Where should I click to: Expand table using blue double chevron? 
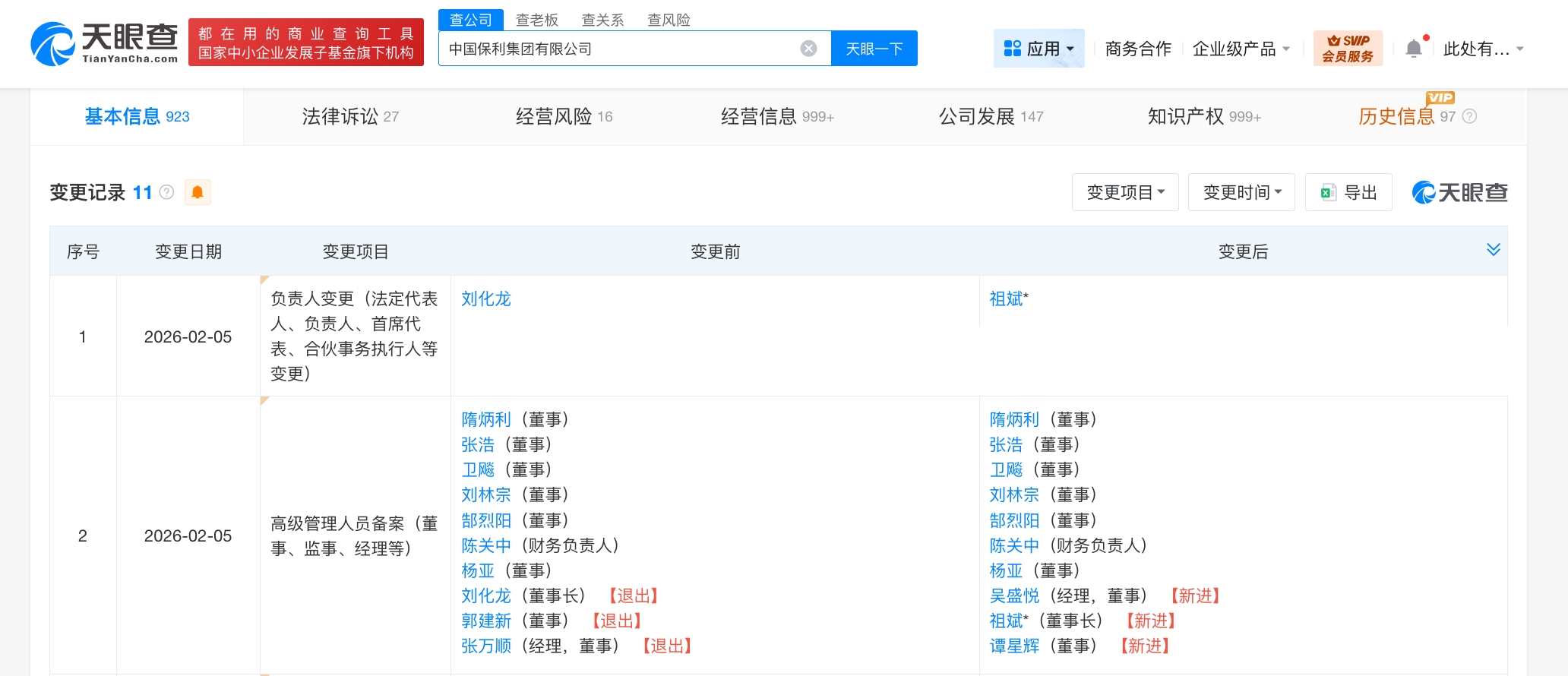click(1493, 250)
